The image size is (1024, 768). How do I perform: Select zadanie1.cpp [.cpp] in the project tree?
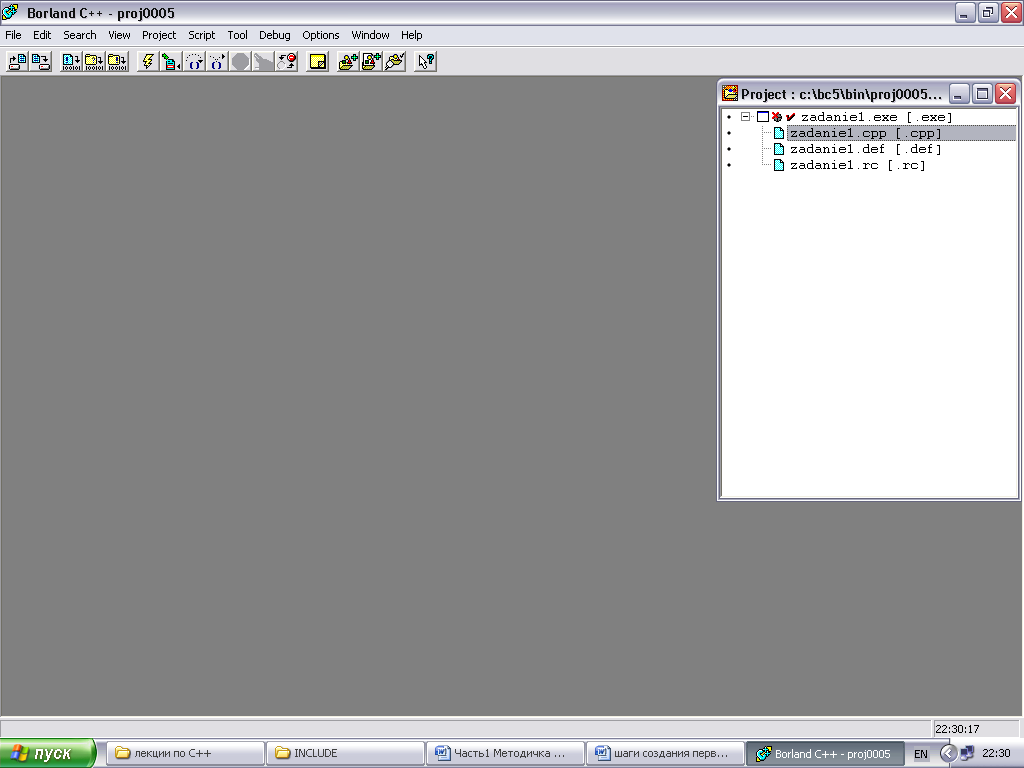tap(865, 133)
